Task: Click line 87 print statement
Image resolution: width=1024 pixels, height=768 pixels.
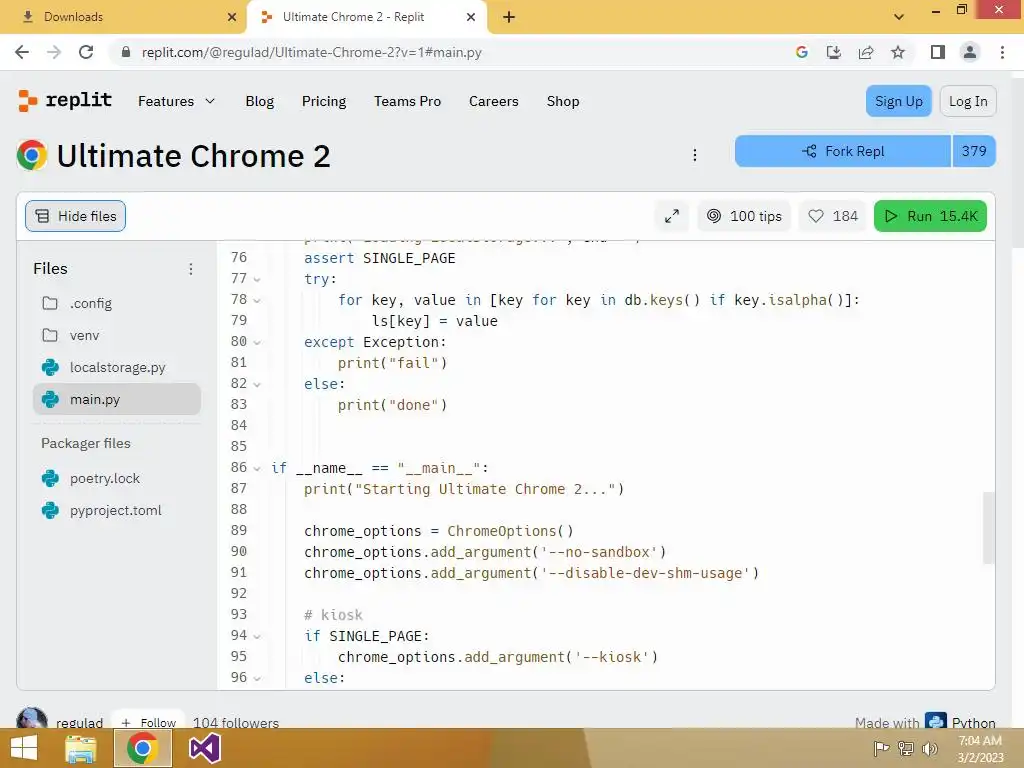Action: click(464, 489)
